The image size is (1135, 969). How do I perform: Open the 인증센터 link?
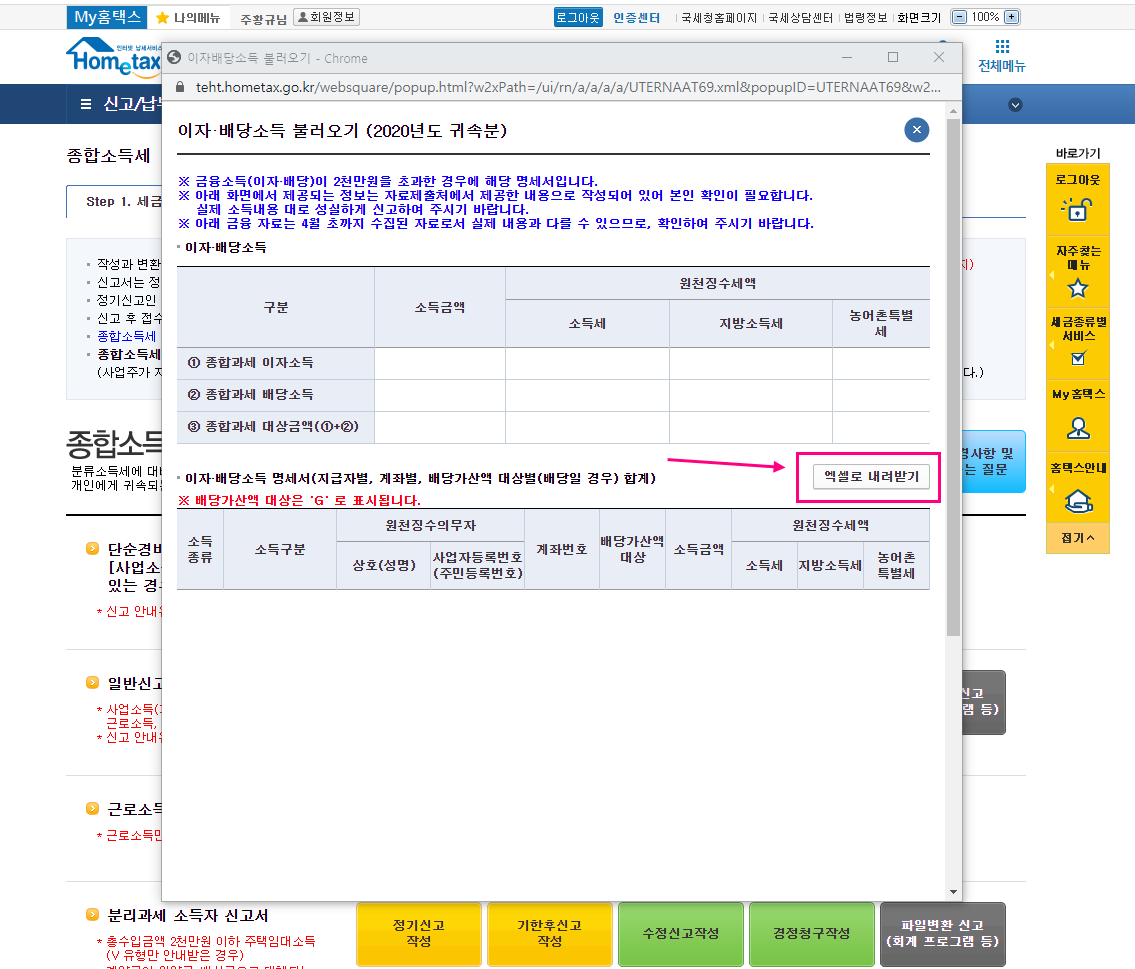636,18
